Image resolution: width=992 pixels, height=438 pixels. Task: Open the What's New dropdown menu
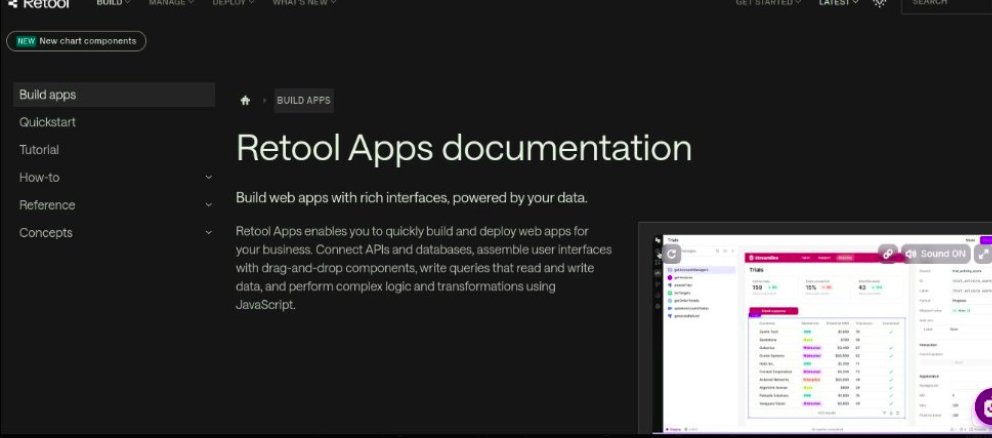(304, 3)
